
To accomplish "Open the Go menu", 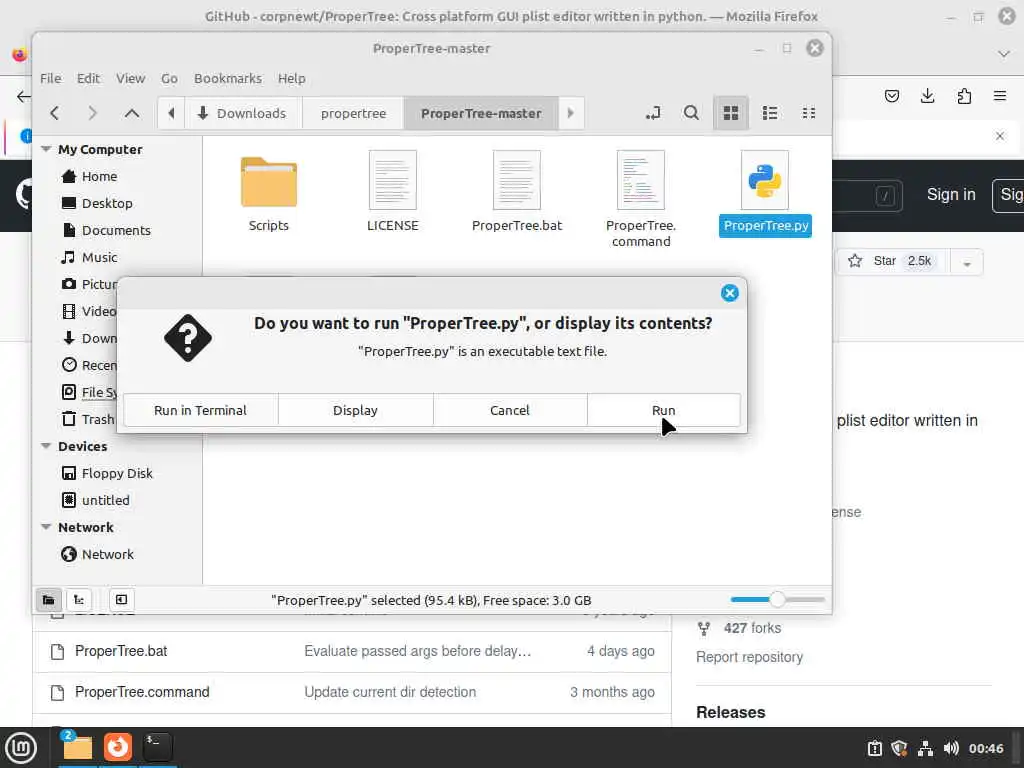I will point(169,78).
